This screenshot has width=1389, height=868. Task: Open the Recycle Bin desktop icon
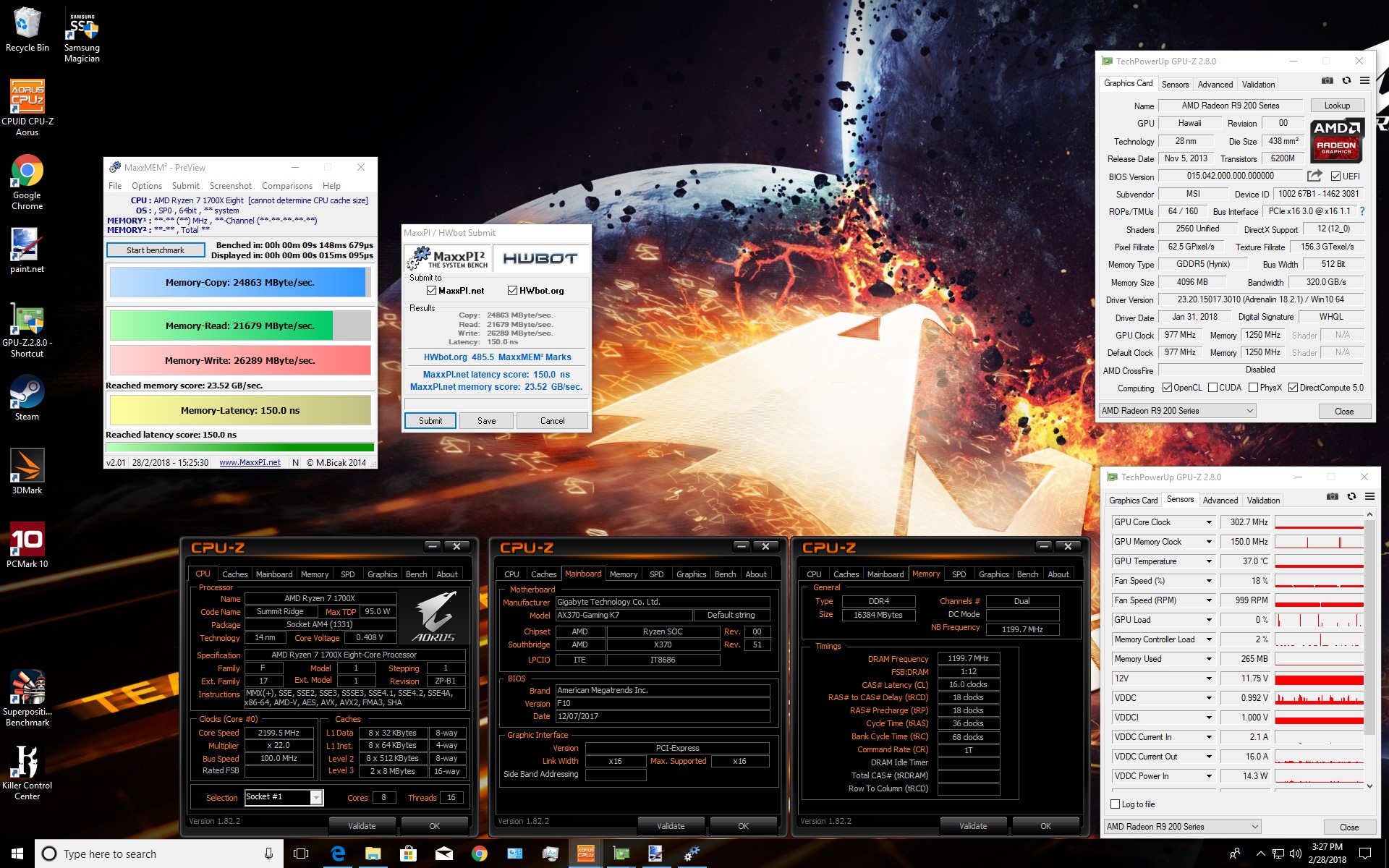pos(27,29)
